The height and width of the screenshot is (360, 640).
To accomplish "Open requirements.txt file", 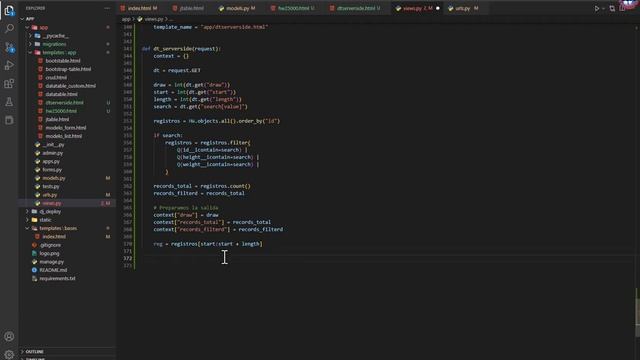I will point(57,278).
